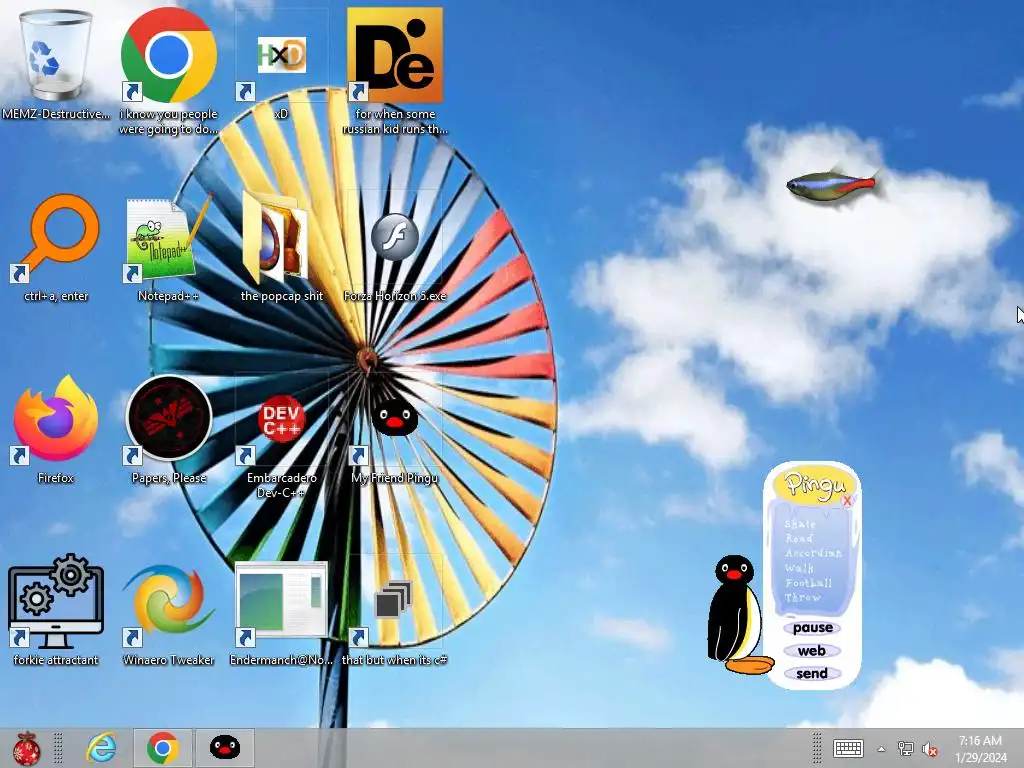Open the touch keyboard tray icon

[848, 748]
